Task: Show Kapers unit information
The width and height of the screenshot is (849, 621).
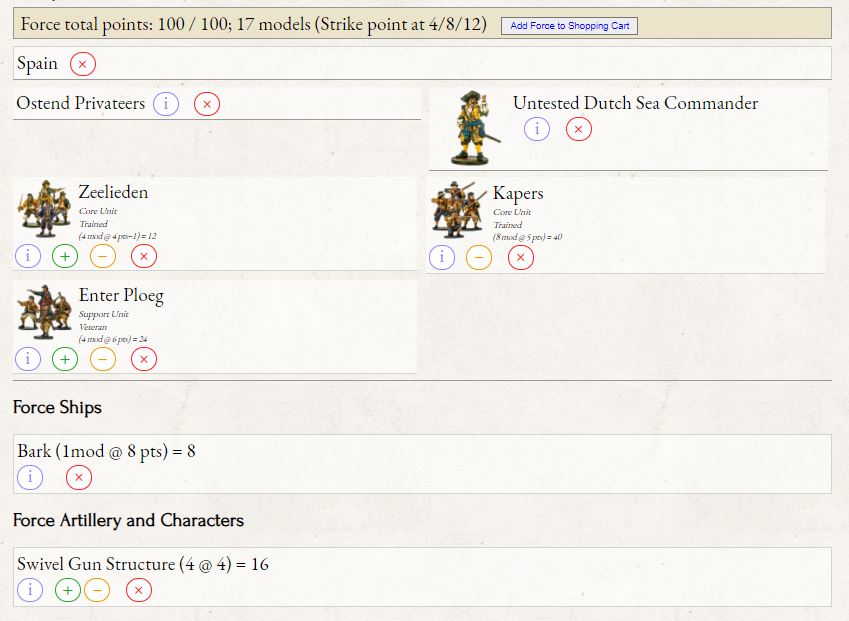Action: (442, 257)
